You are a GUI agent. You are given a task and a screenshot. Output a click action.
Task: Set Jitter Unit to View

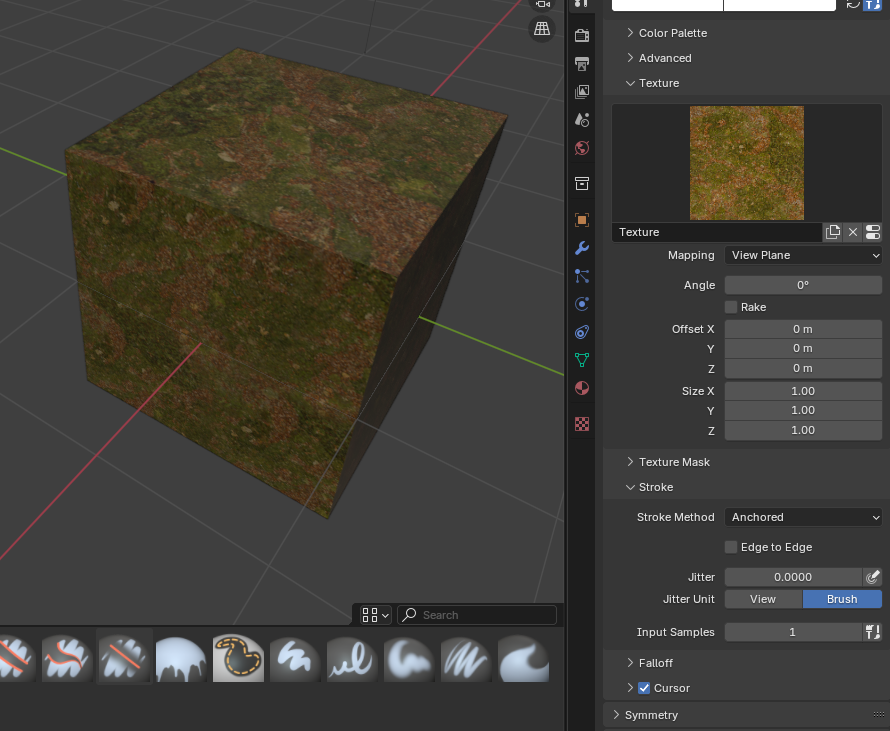click(x=763, y=599)
